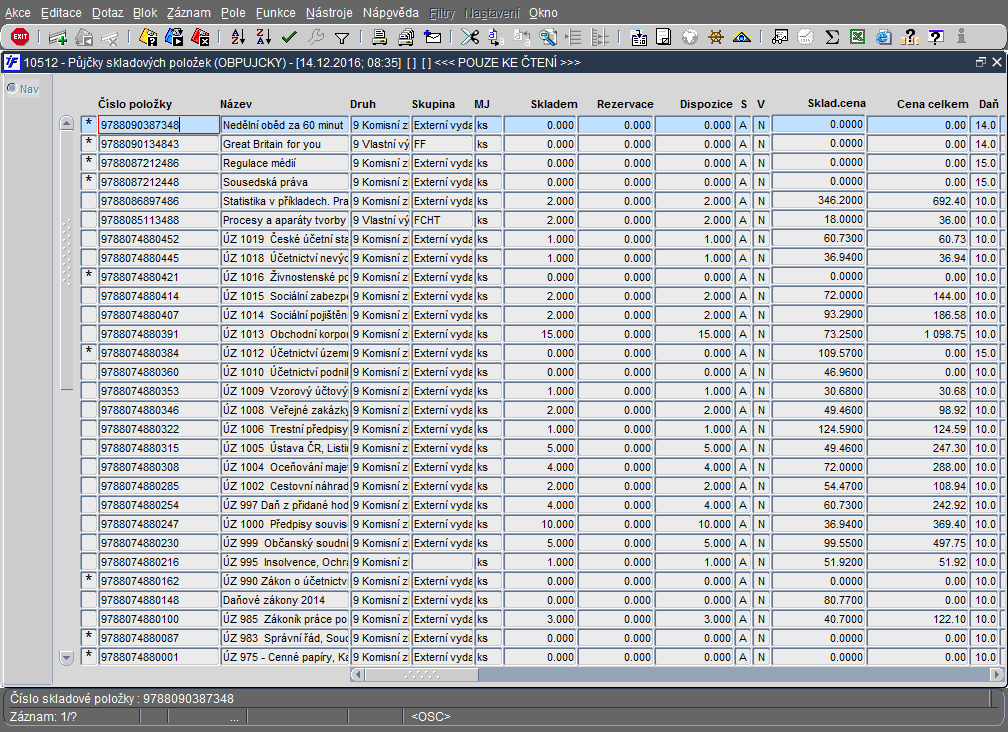Image resolution: width=1008 pixels, height=732 pixels.
Task: Click the magnifying glass search icon
Action: 548,37
